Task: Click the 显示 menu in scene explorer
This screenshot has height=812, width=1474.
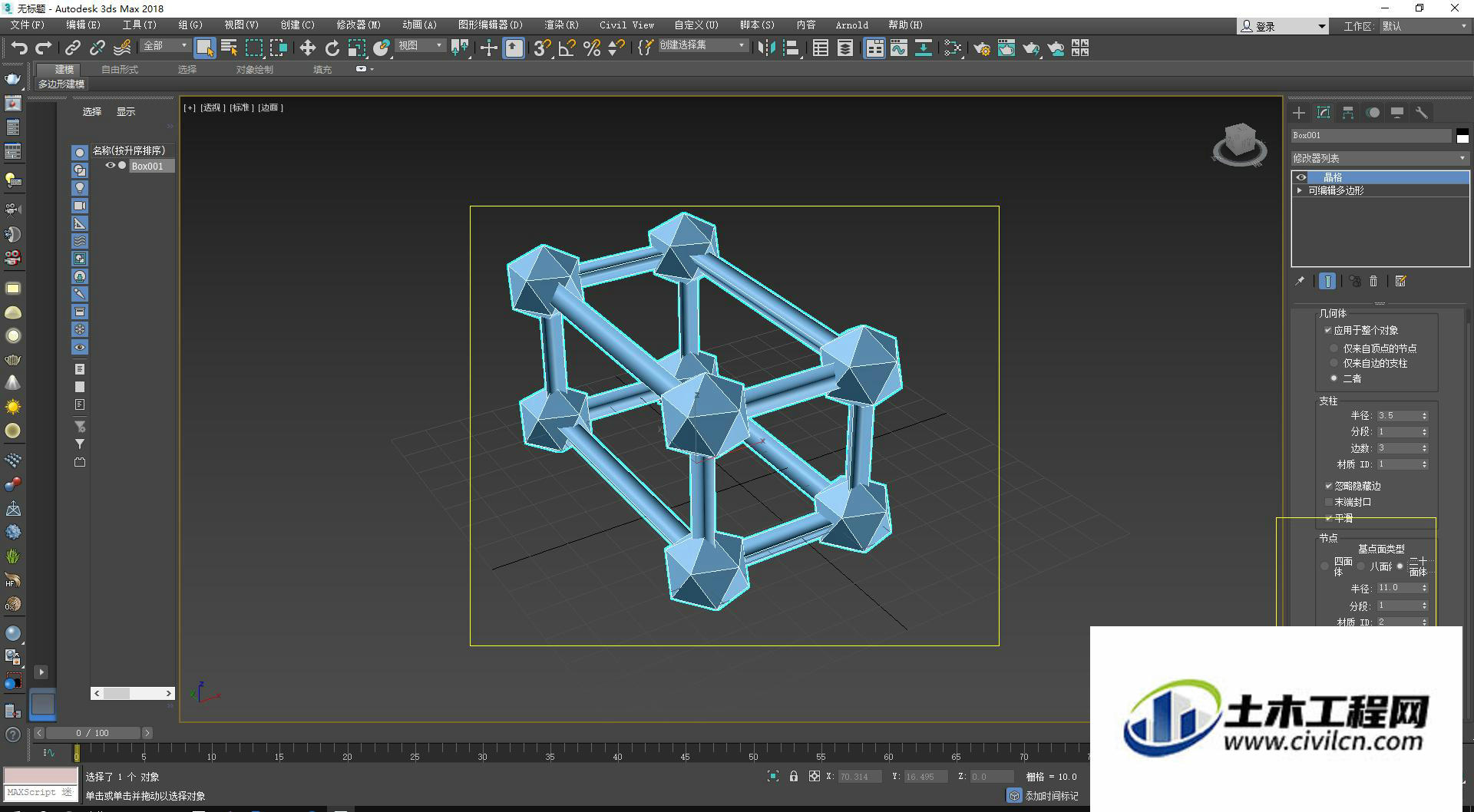Action: point(126,112)
